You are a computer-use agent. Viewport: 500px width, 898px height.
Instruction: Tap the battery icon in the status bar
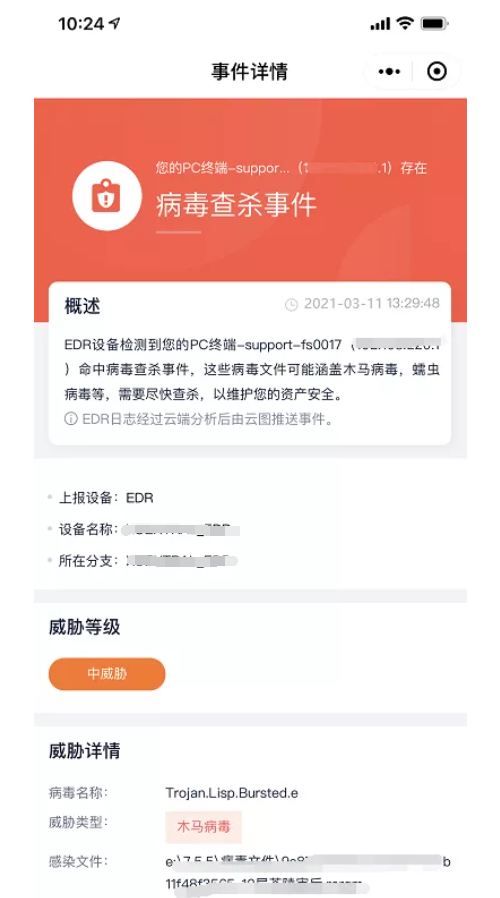pyautogui.click(x=434, y=23)
